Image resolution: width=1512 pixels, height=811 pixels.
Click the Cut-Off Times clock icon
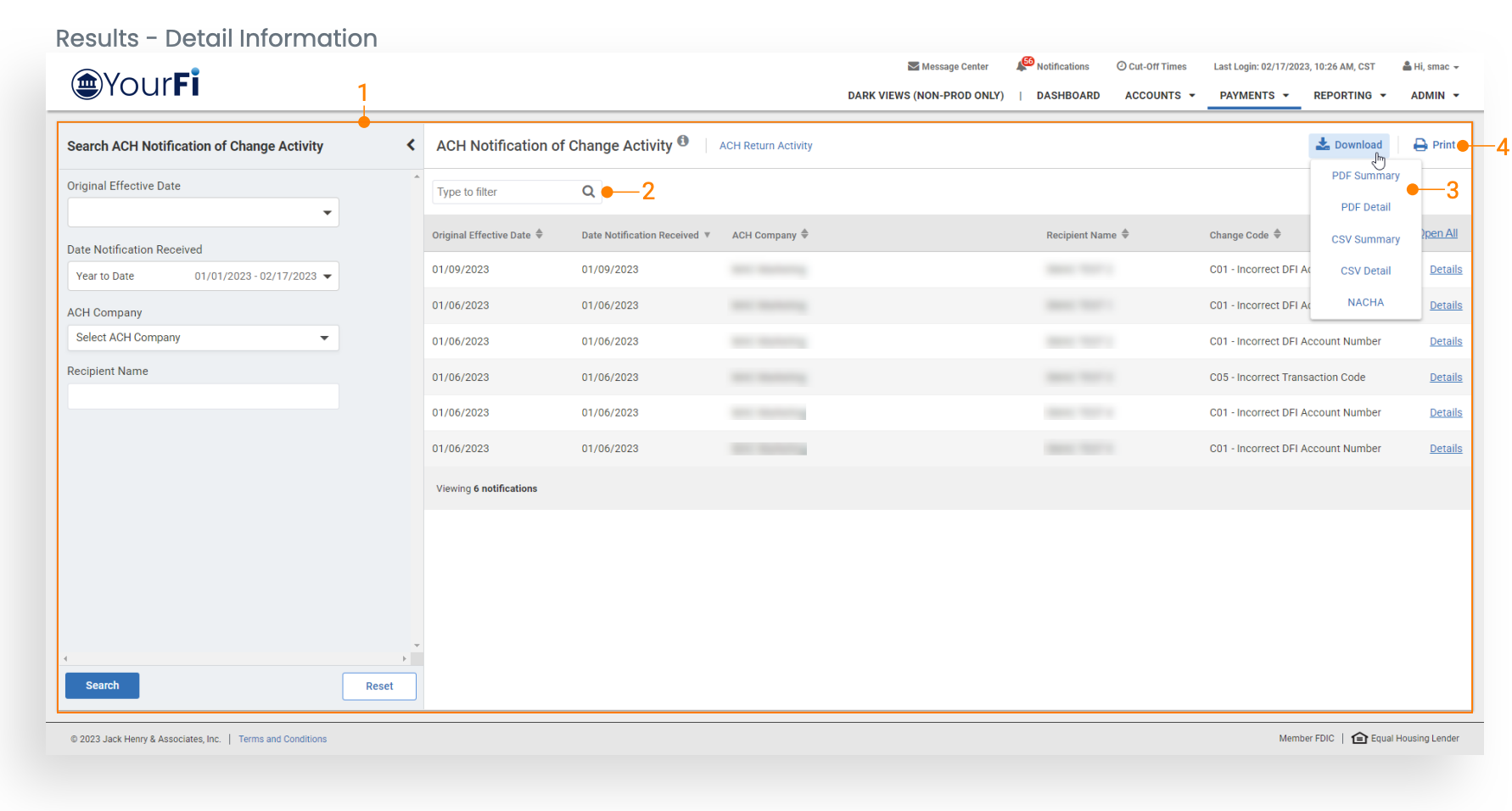1121,66
